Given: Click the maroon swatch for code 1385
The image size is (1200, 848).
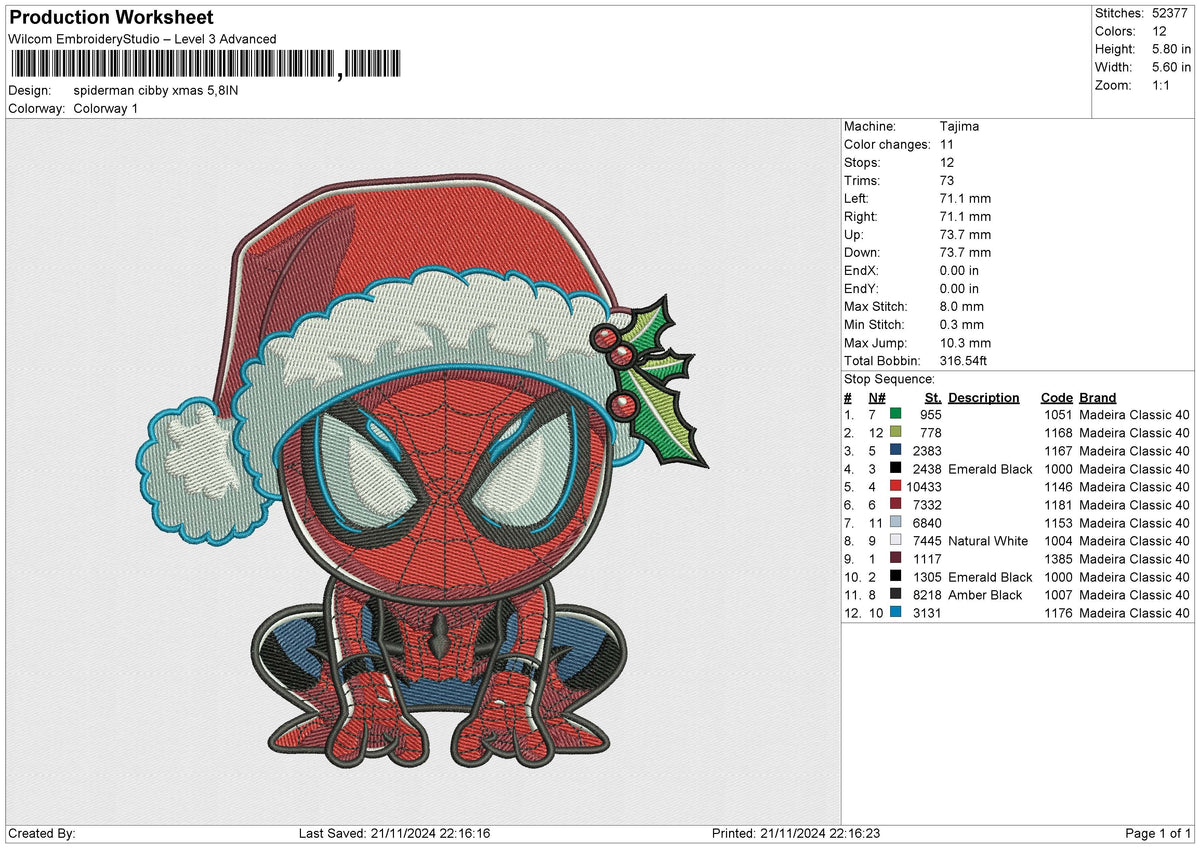Looking at the screenshot, I should click(x=896, y=558).
